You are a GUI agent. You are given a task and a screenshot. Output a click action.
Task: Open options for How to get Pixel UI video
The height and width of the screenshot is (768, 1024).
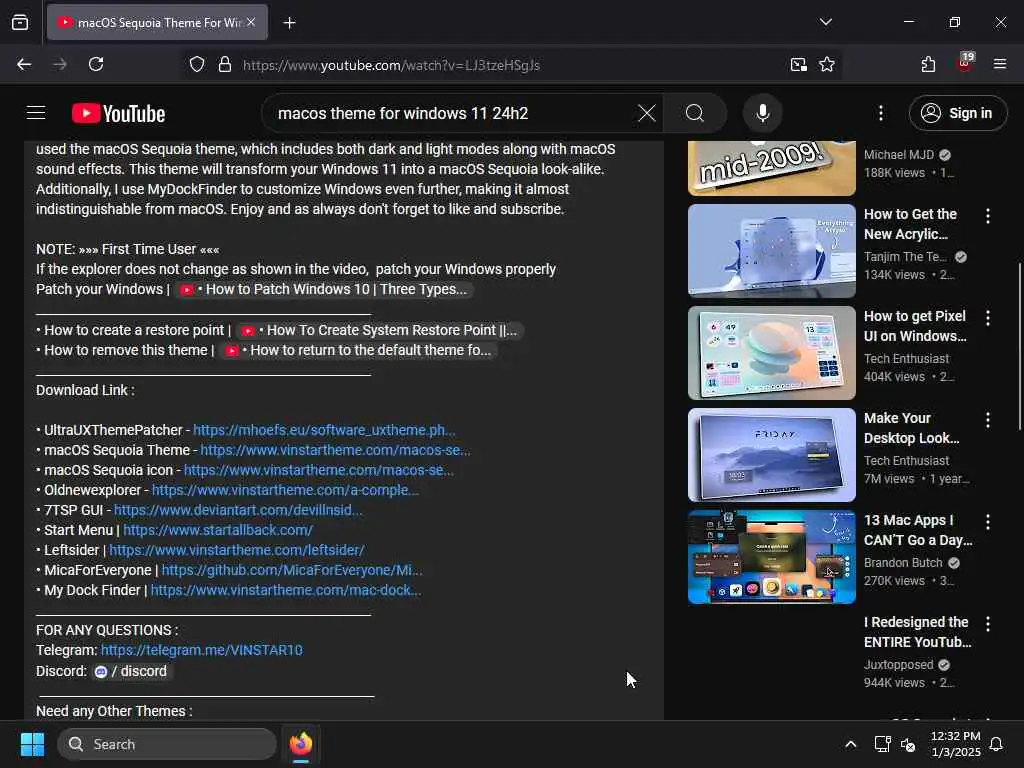point(987,317)
